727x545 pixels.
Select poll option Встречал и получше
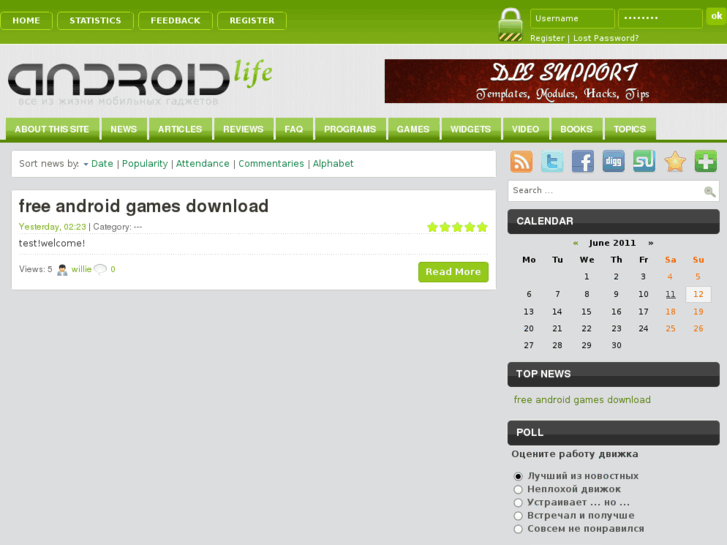pos(518,516)
